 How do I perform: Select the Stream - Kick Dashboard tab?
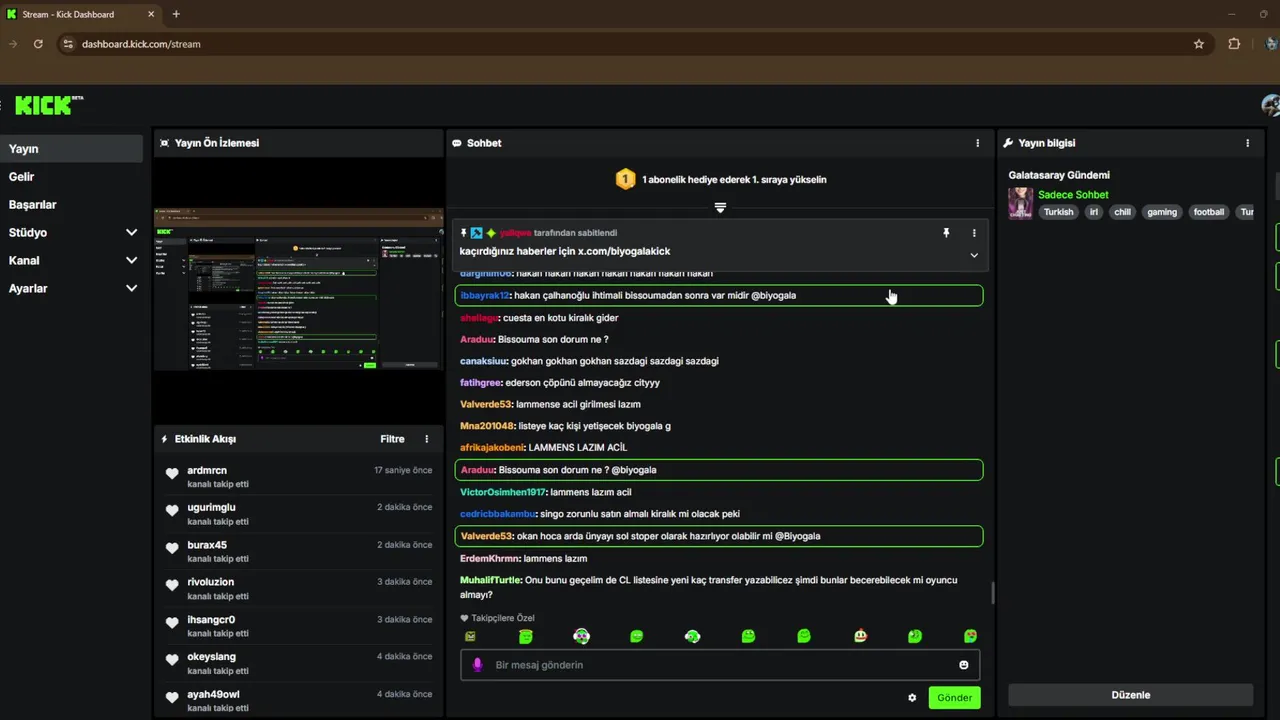81,14
